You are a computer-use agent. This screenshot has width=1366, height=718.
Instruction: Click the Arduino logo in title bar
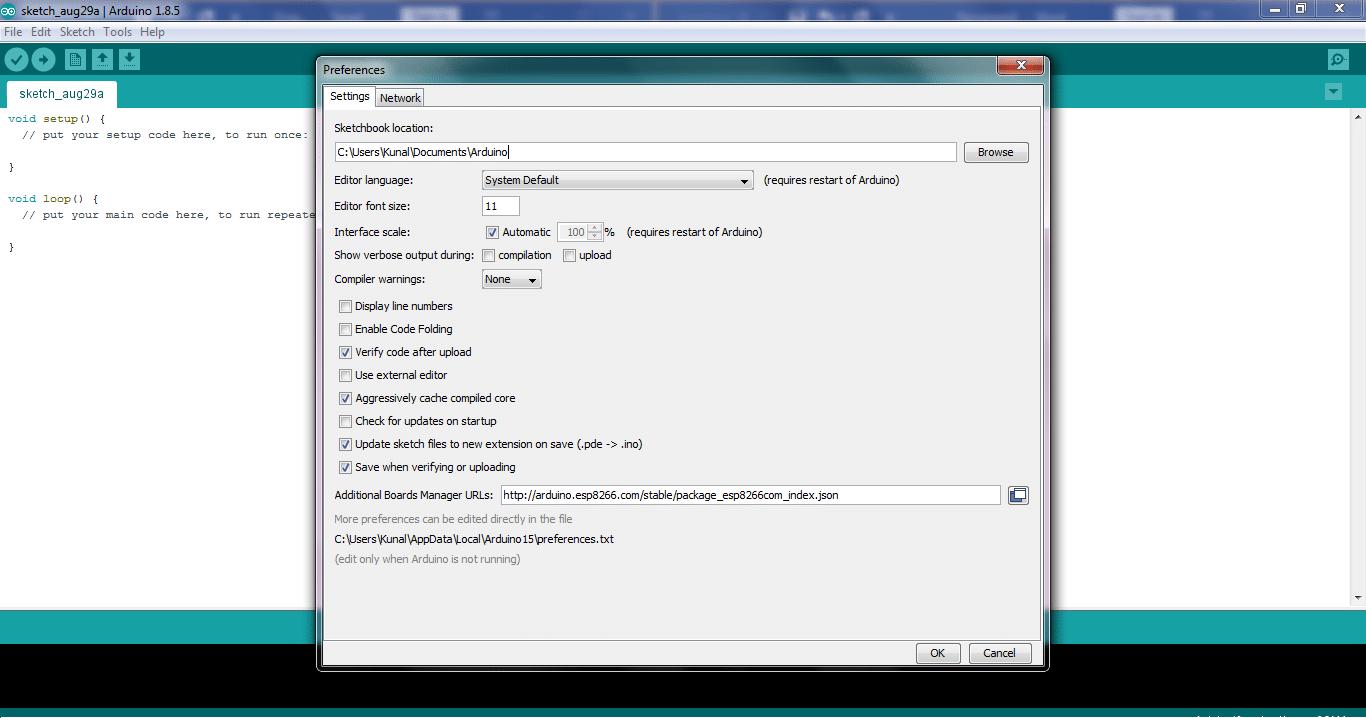pyautogui.click(x=8, y=9)
